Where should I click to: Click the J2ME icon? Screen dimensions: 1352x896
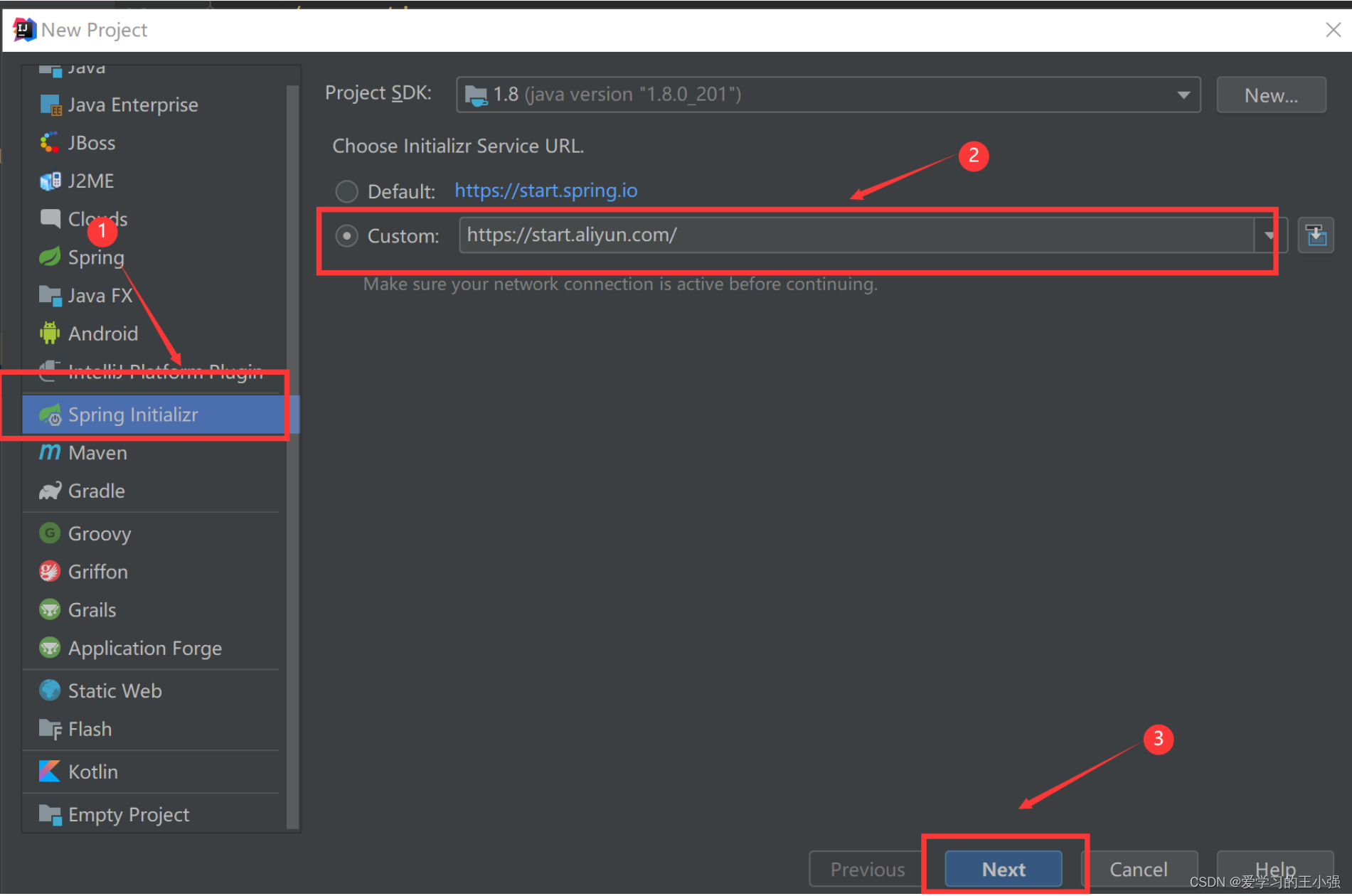coord(50,181)
